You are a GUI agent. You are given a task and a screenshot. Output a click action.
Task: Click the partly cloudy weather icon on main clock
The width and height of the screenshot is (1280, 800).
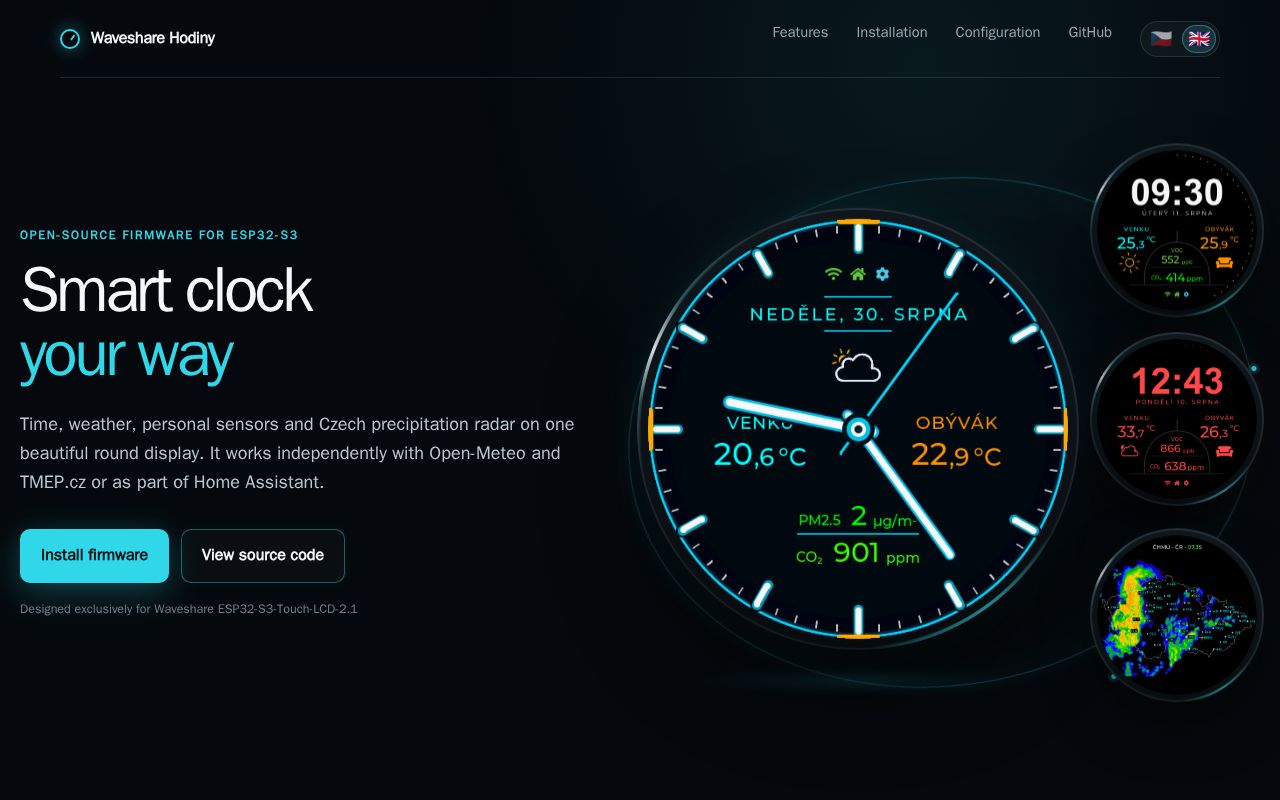(x=857, y=366)
